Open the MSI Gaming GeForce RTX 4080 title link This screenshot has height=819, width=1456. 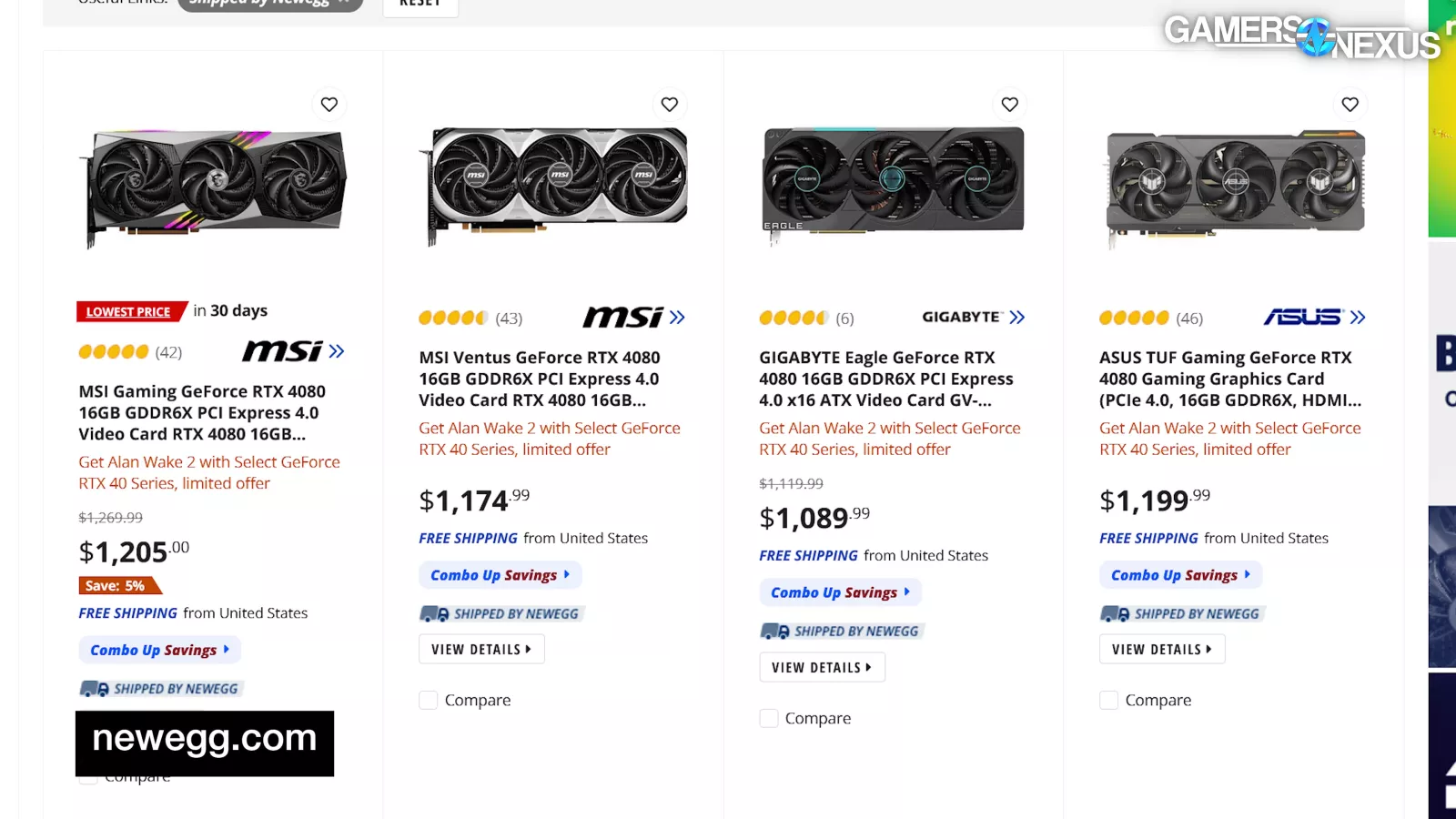coord(201,412)
